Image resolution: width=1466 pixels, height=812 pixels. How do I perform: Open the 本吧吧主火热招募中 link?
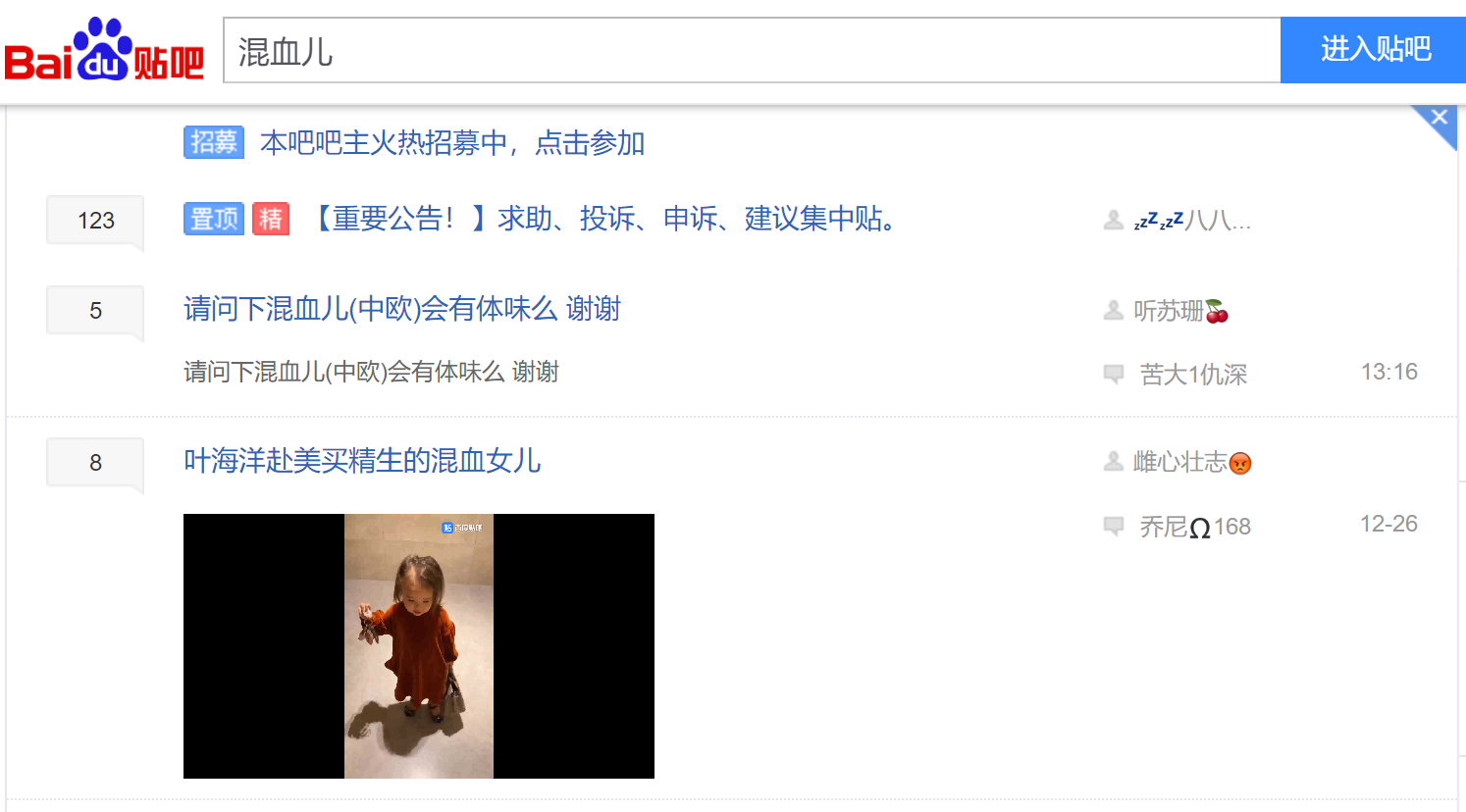click(x=452, y=143)
